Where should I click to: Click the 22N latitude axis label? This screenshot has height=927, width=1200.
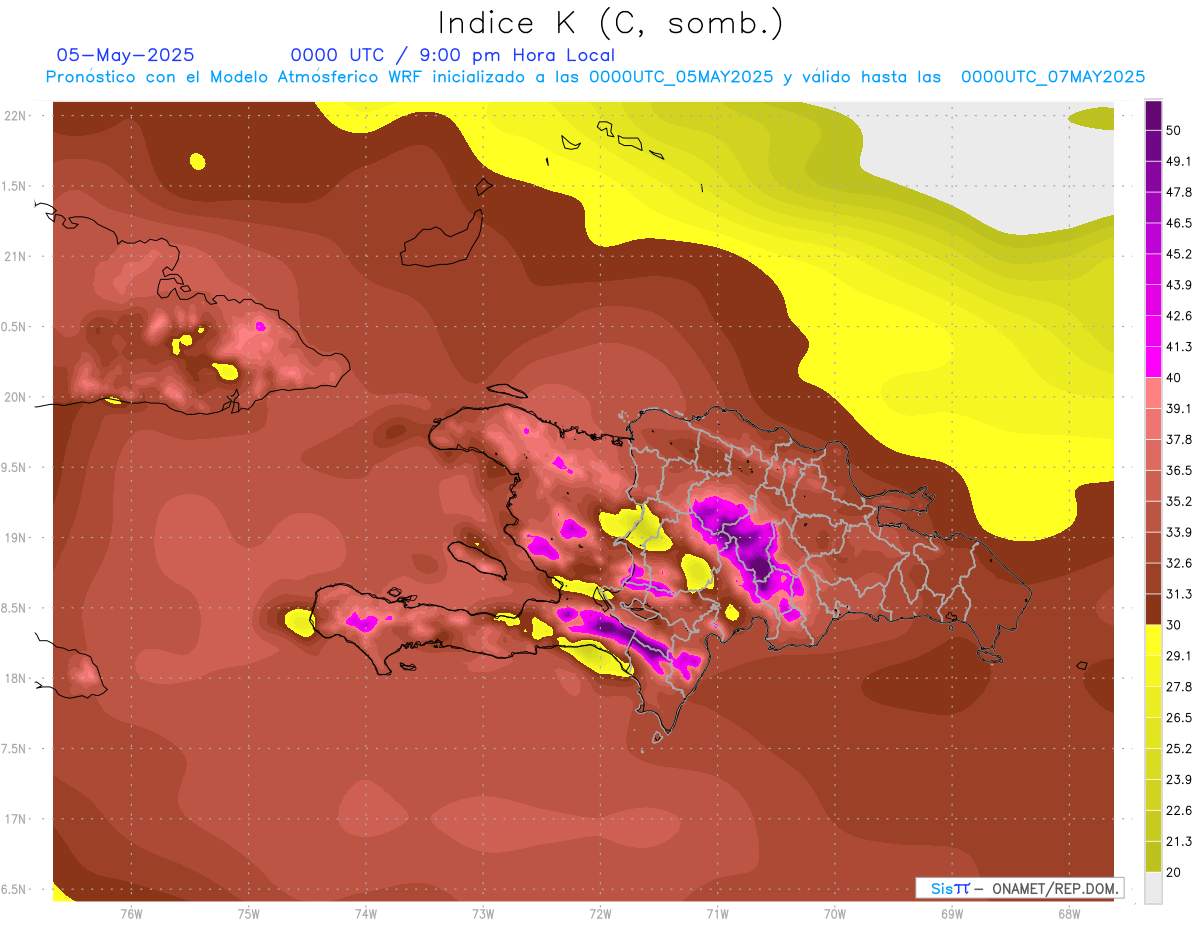tap(17, 115)
